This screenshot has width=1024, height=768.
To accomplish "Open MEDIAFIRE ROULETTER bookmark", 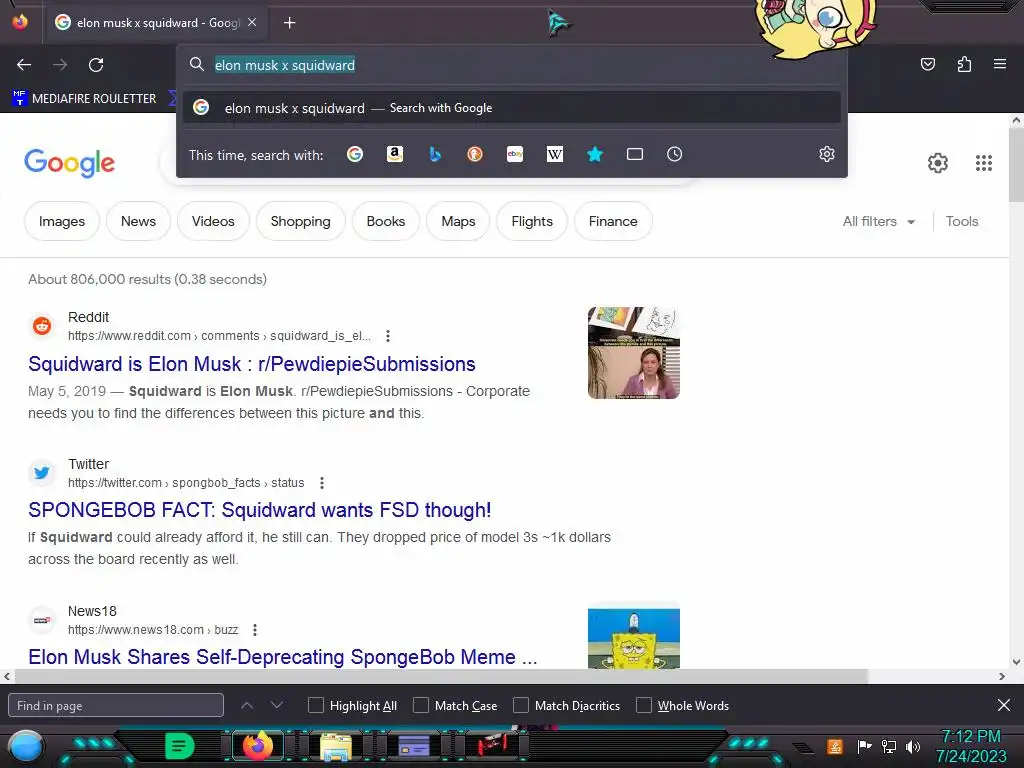I will coord(84,99).
